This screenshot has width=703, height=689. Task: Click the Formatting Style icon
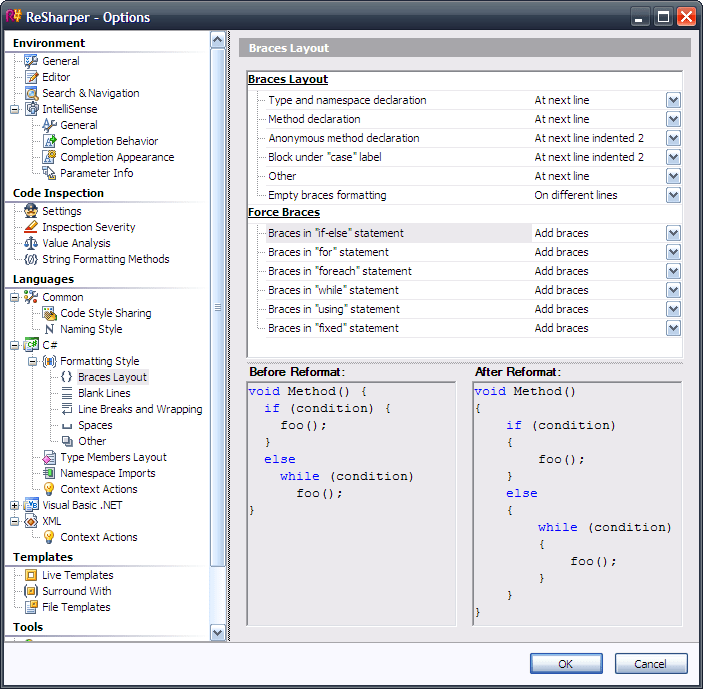[x=49, y=361]
